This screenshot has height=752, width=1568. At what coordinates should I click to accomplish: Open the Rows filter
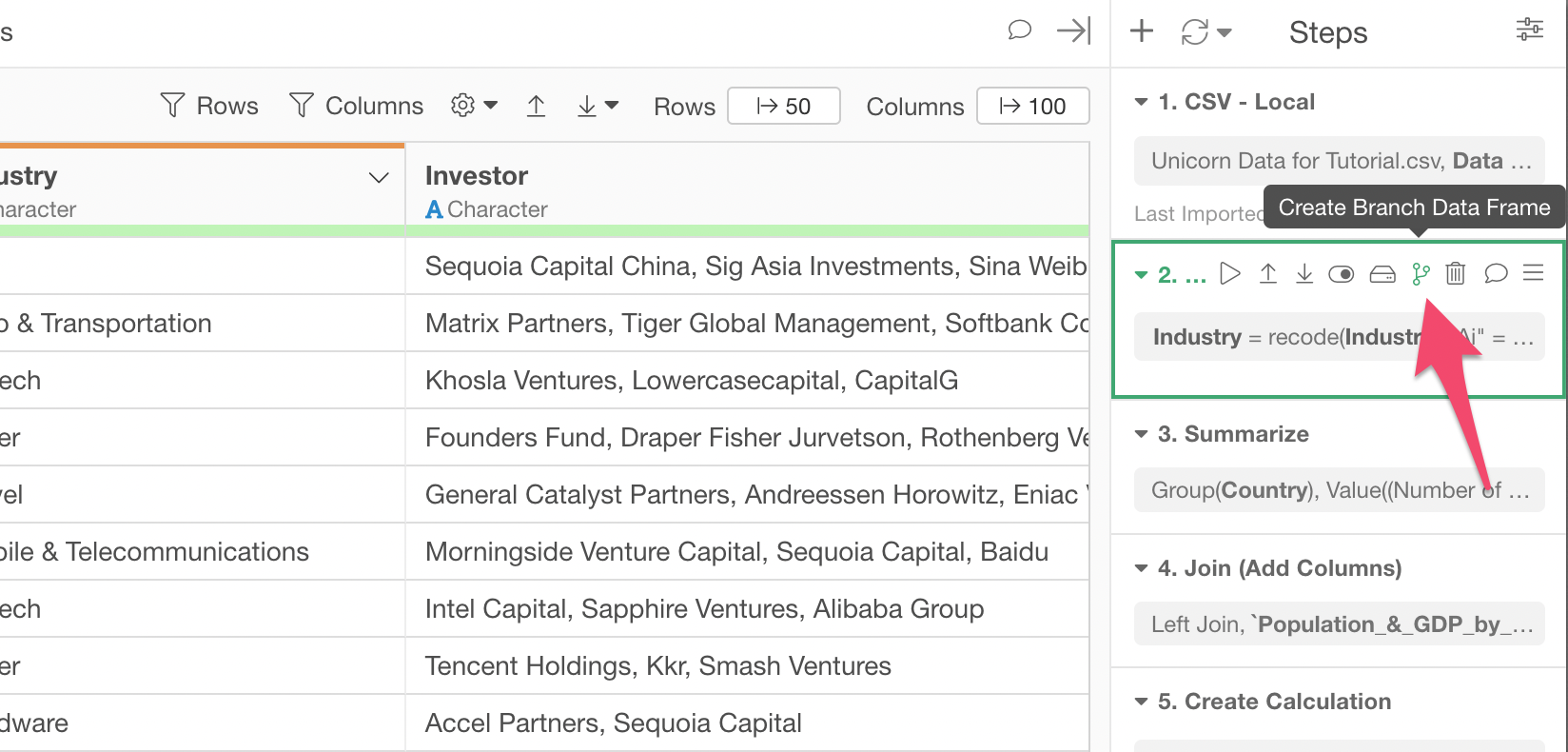210,106
